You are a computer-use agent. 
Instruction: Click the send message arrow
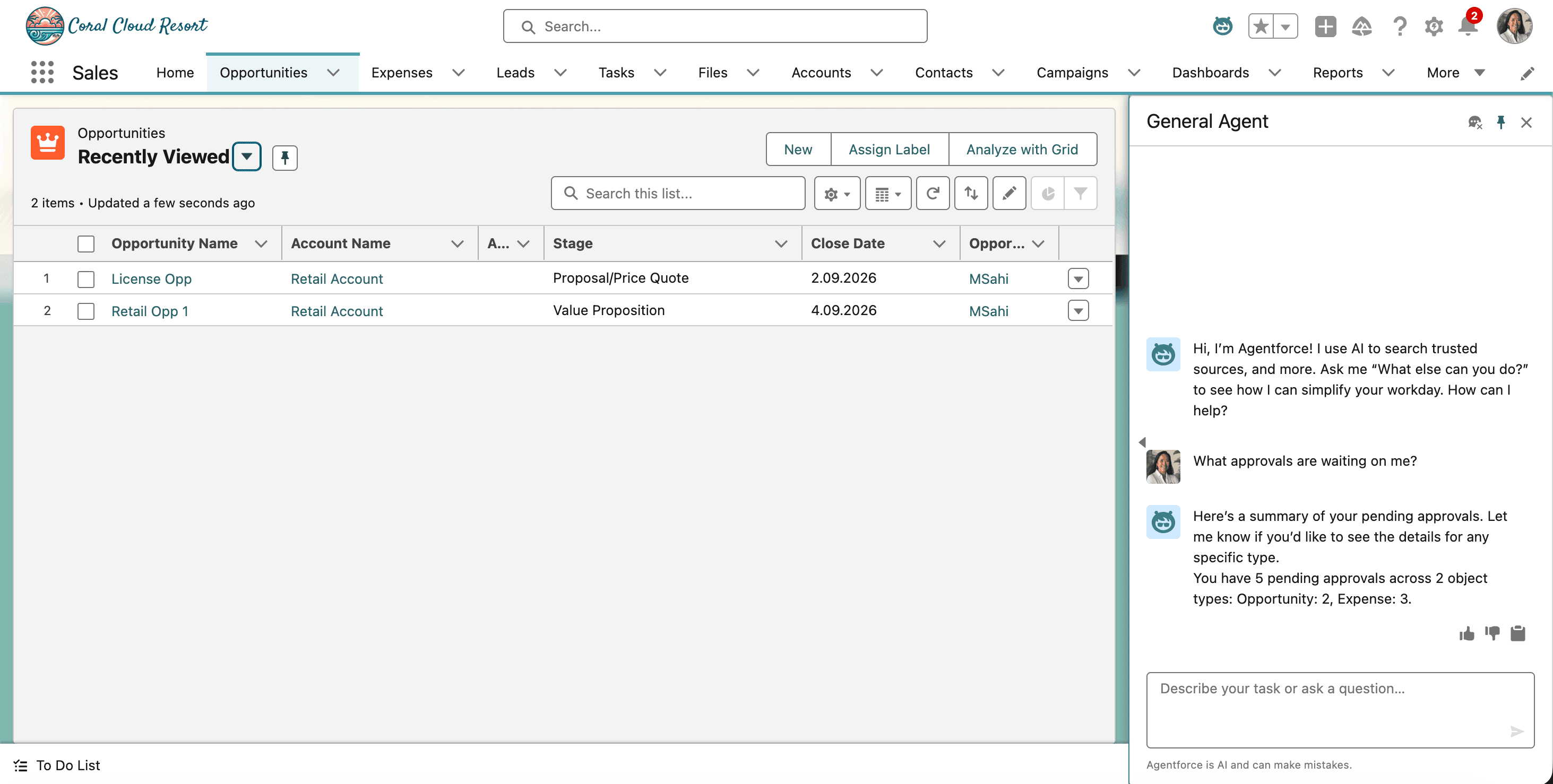[x=1516, y=731]
